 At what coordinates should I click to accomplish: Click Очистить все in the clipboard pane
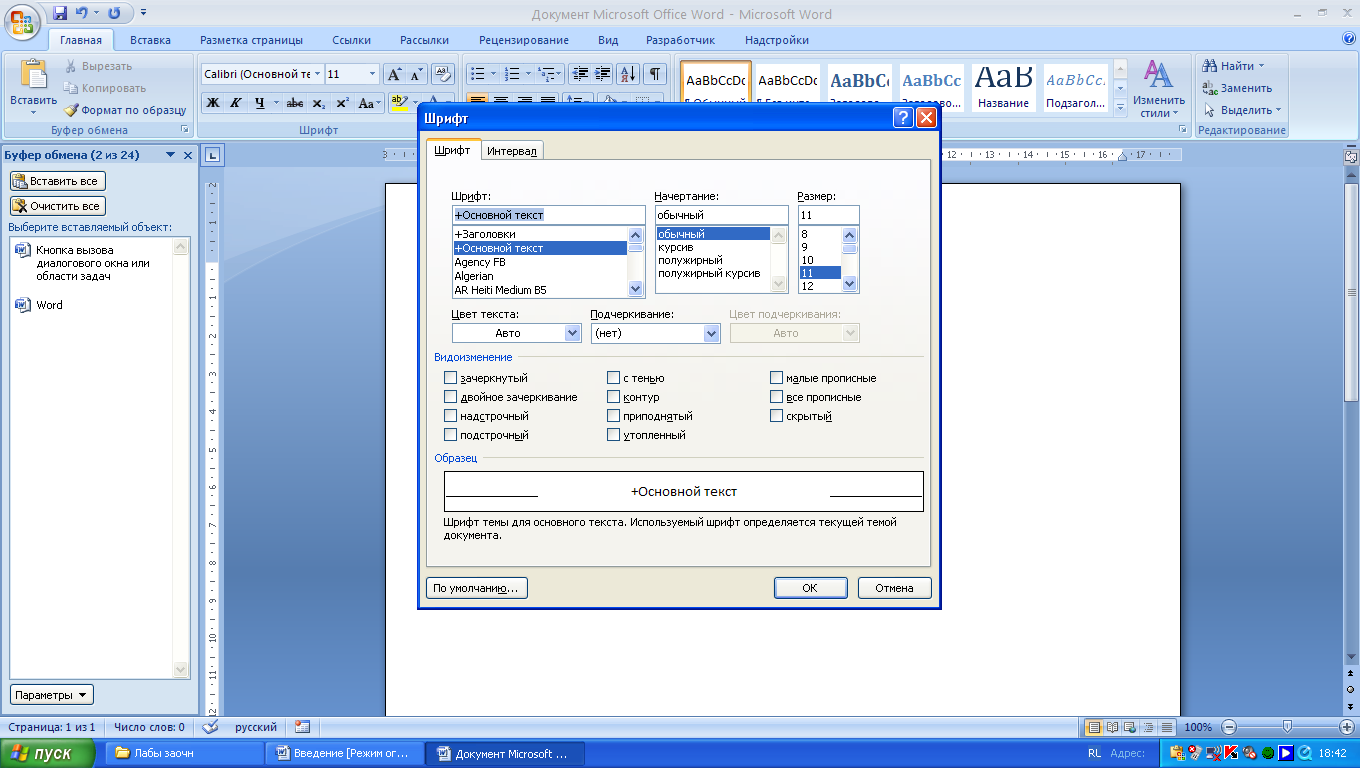58,206
